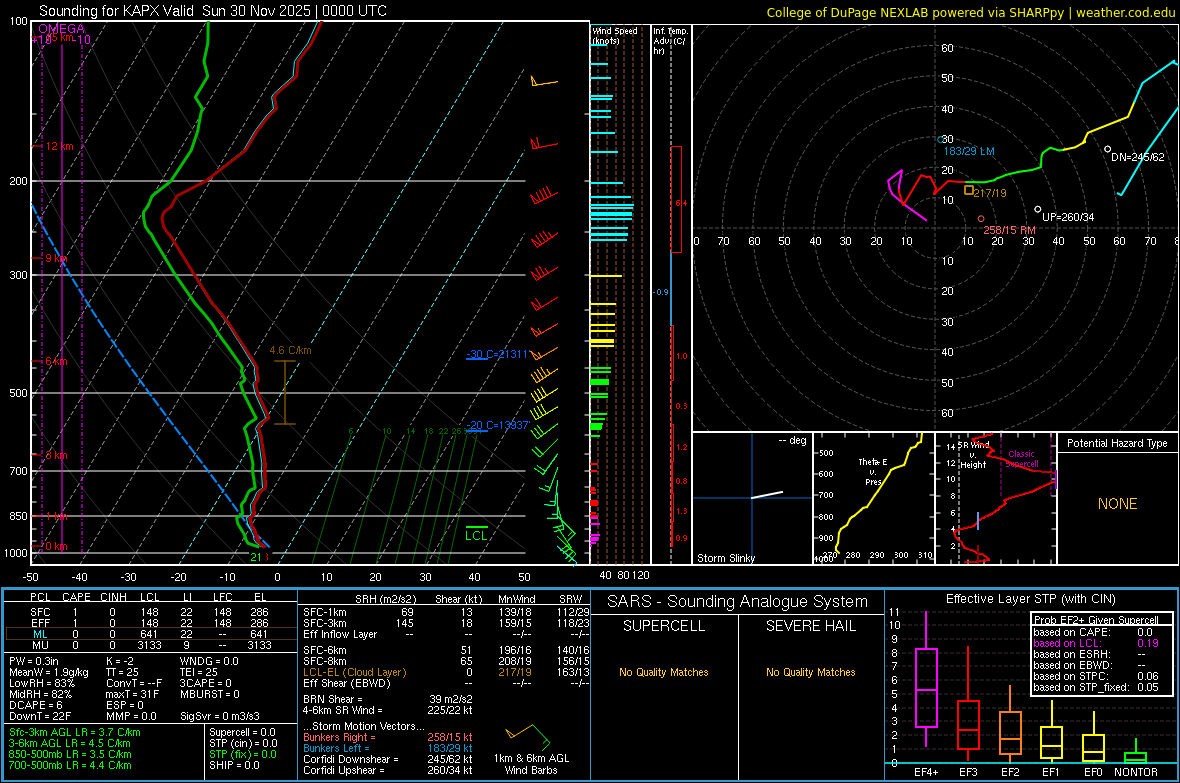Select the '12 km' height marker
Viewport: 1180px width, 783px height.
coord(59,146)
